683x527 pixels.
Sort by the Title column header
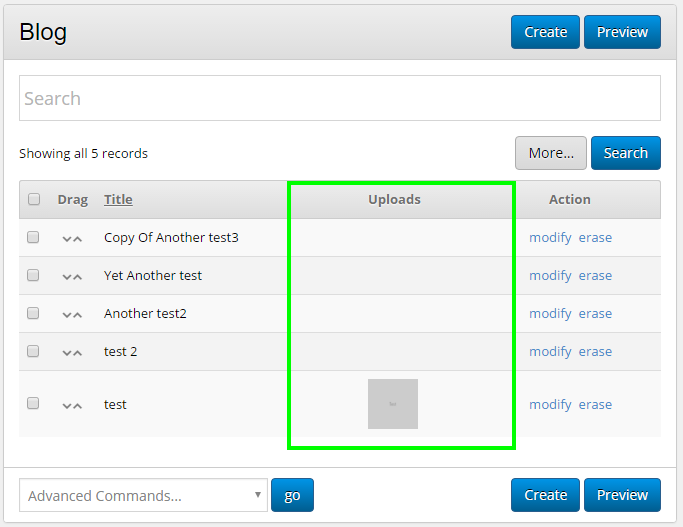[118, 200]
